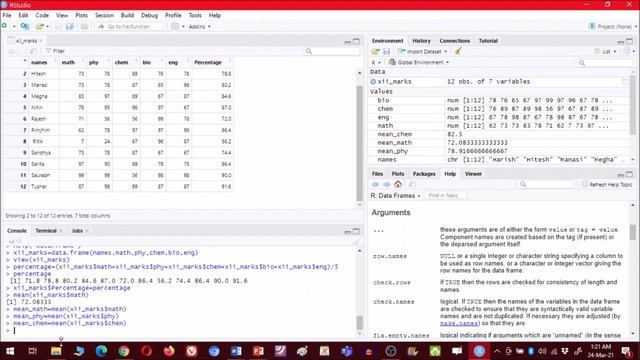Open the New File dropdown arrow
The image size is (640, 360).
[13, 27]
